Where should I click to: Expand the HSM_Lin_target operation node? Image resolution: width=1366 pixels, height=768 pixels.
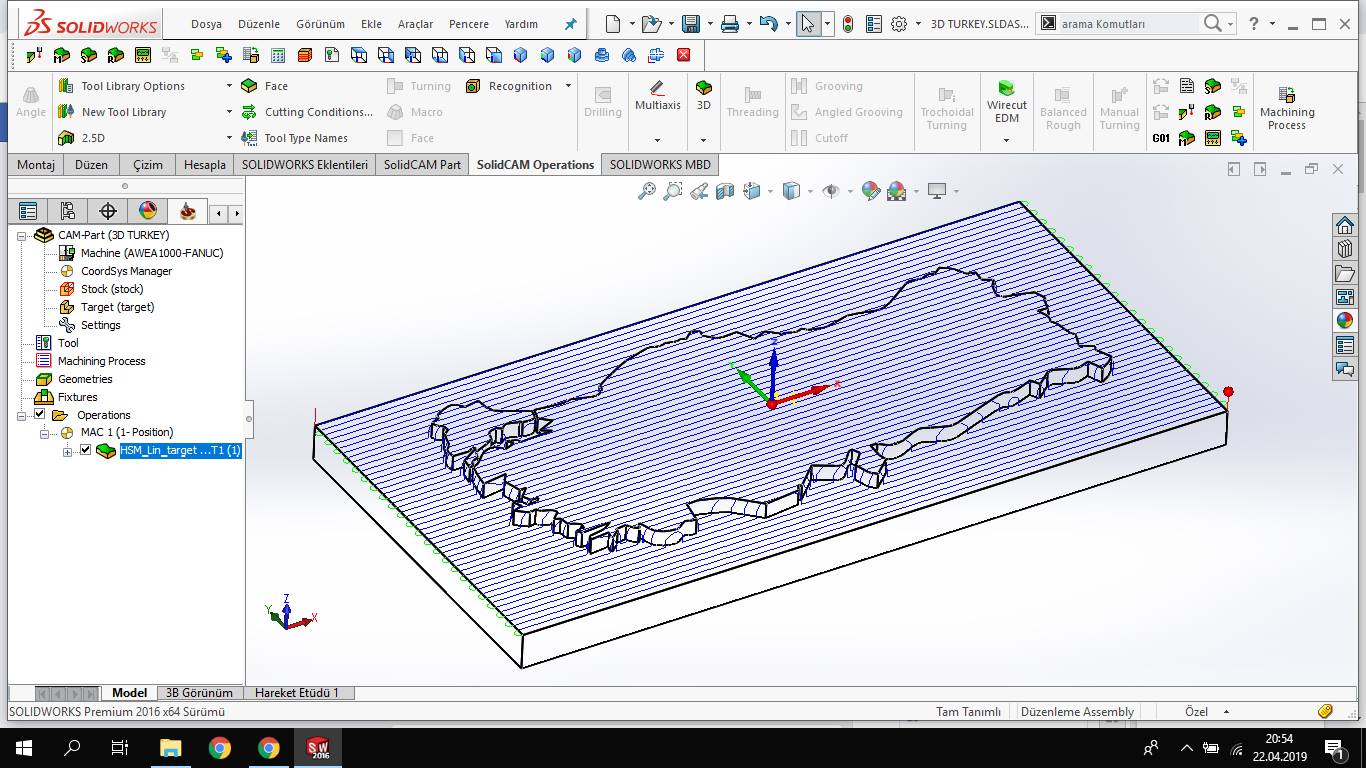coord(68,451)
